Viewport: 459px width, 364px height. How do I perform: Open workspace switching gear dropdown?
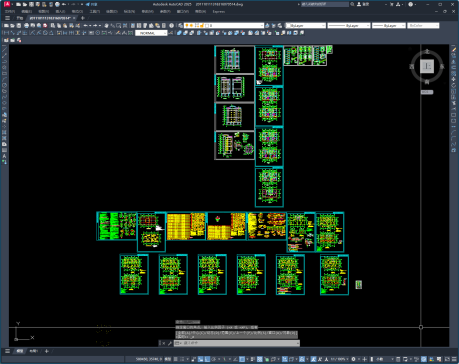(x=354, y=359)
